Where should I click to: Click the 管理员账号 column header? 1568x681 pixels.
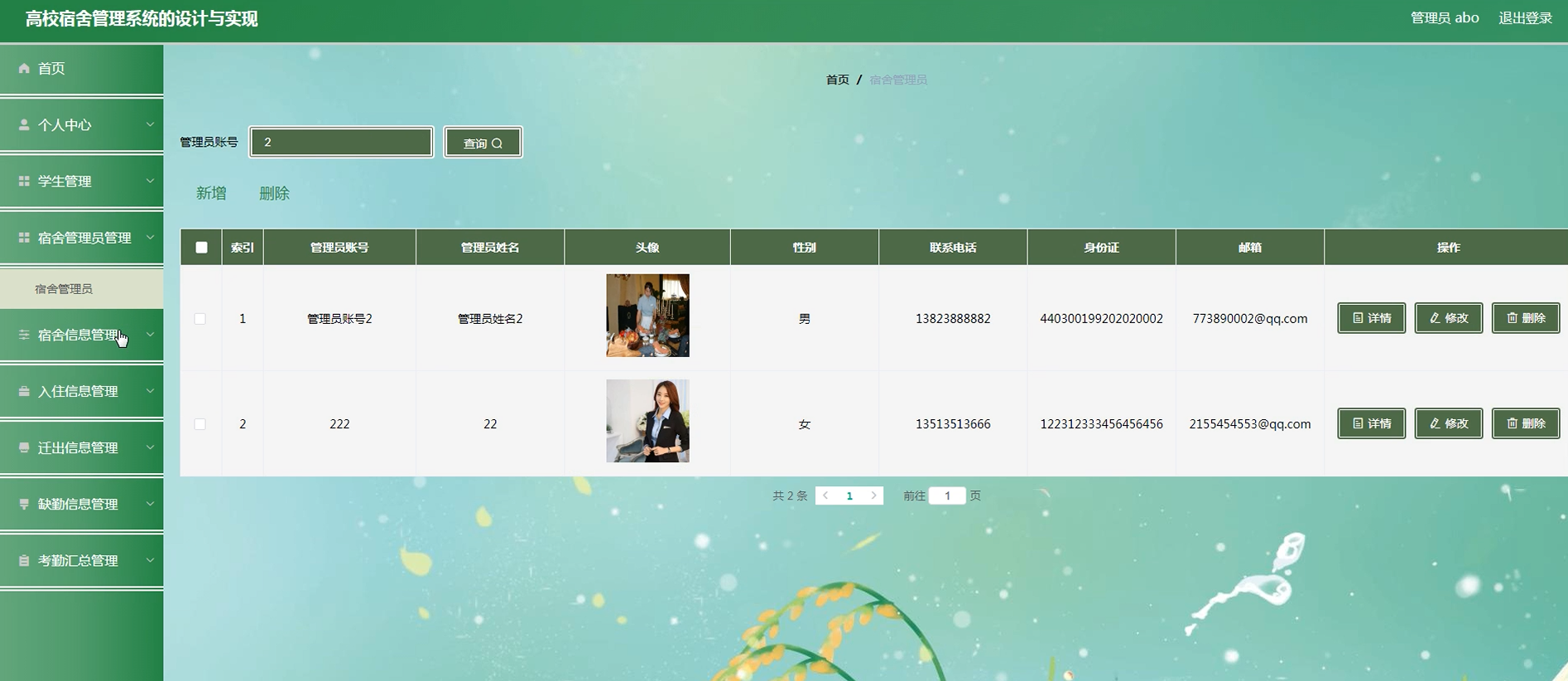point(339,247)
